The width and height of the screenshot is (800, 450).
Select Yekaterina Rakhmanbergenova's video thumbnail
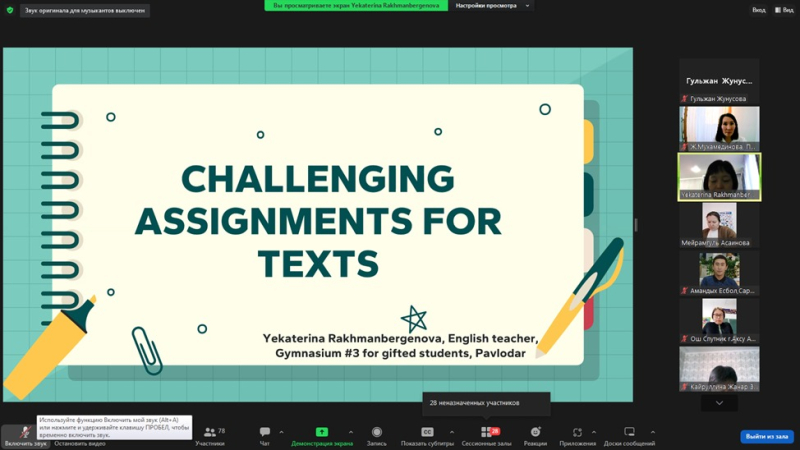[x=719, y=176]
